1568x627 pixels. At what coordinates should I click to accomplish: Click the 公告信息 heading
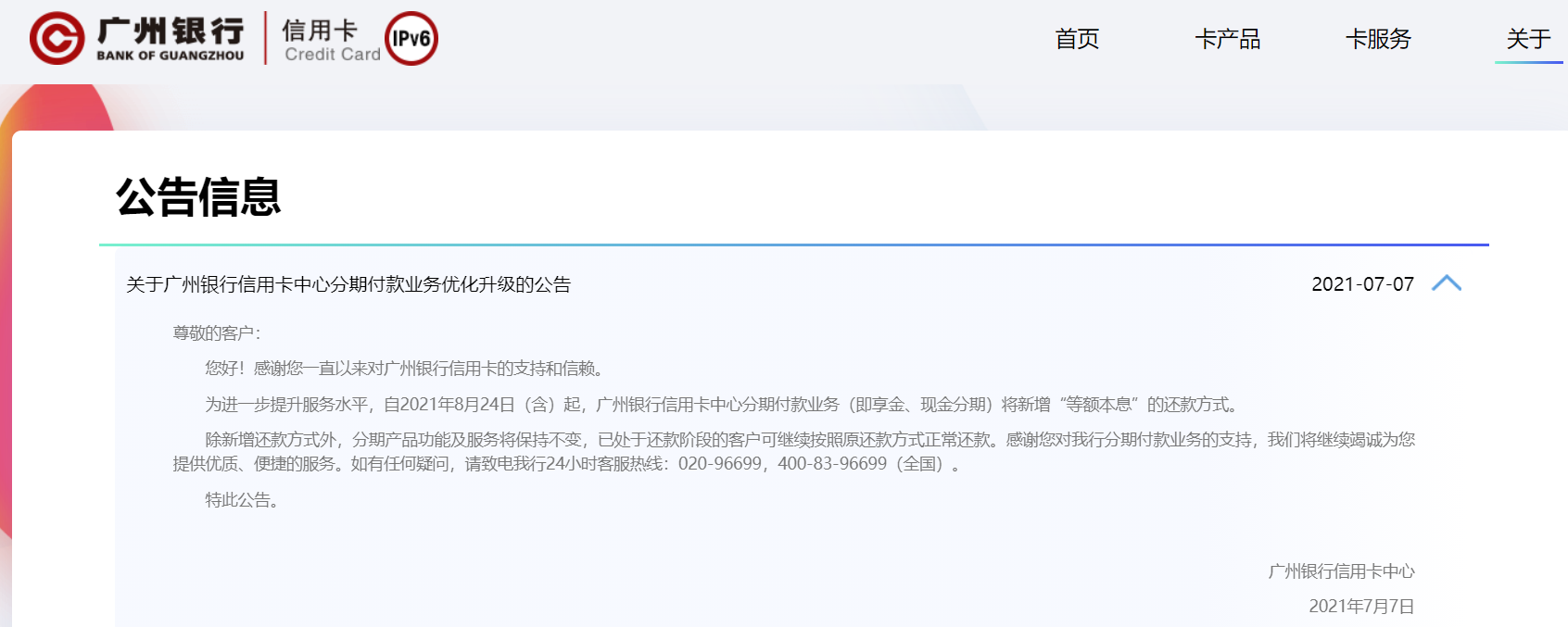198,196
